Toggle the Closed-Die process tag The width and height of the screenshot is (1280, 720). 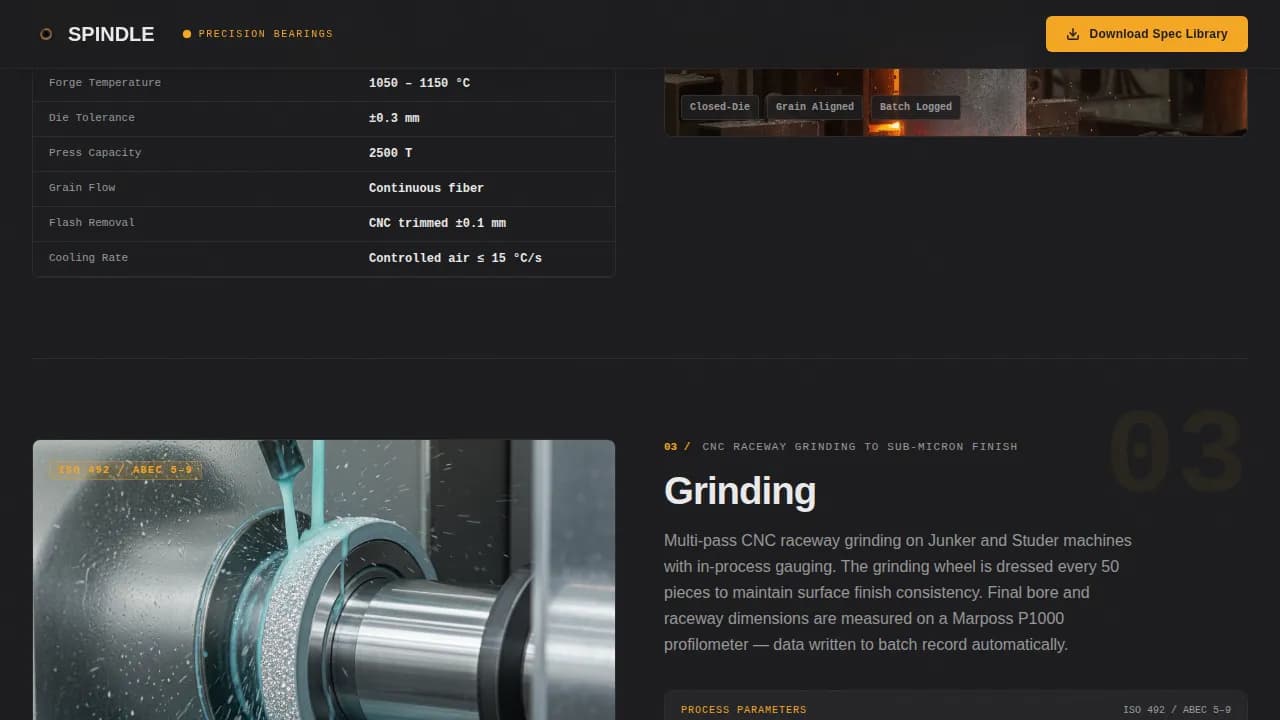coord(719,107)
